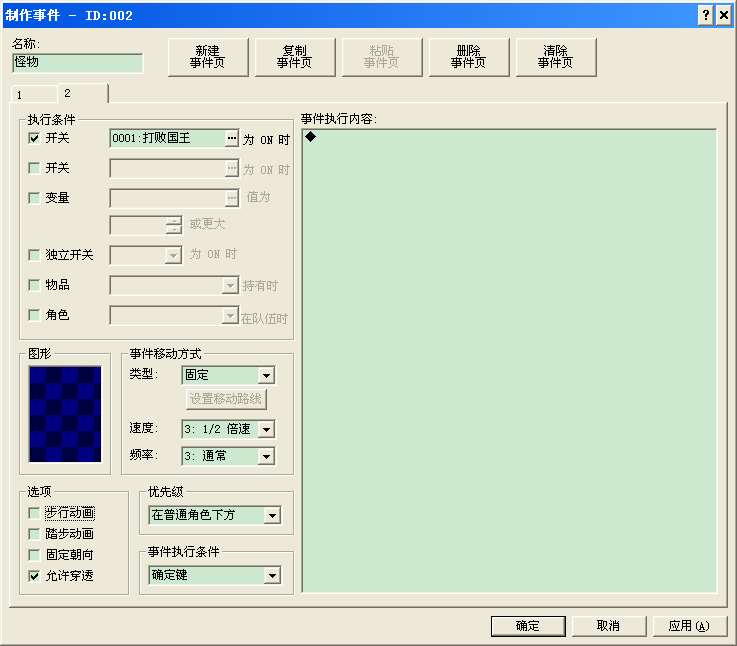The height and width of the screenshot is (646, 737).
Task: Close the 制作事件 dialog window
Action: 724,16
